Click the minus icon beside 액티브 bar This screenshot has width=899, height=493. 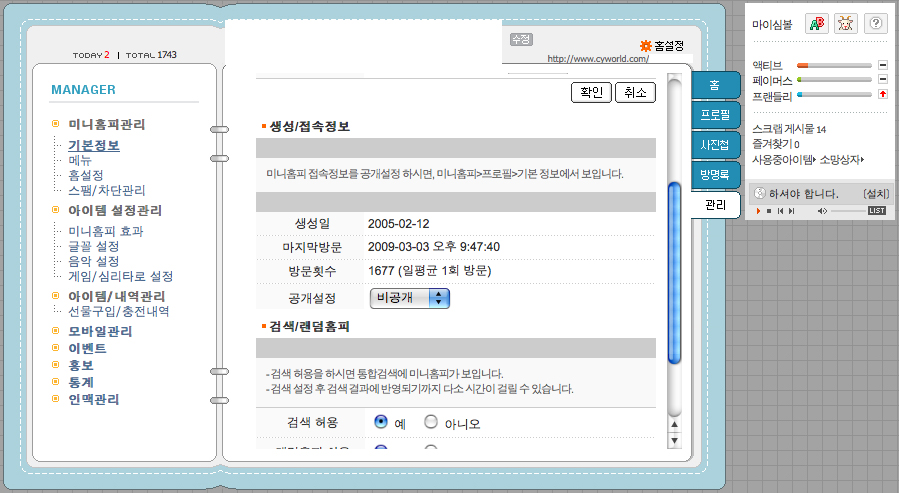[883, 65]
